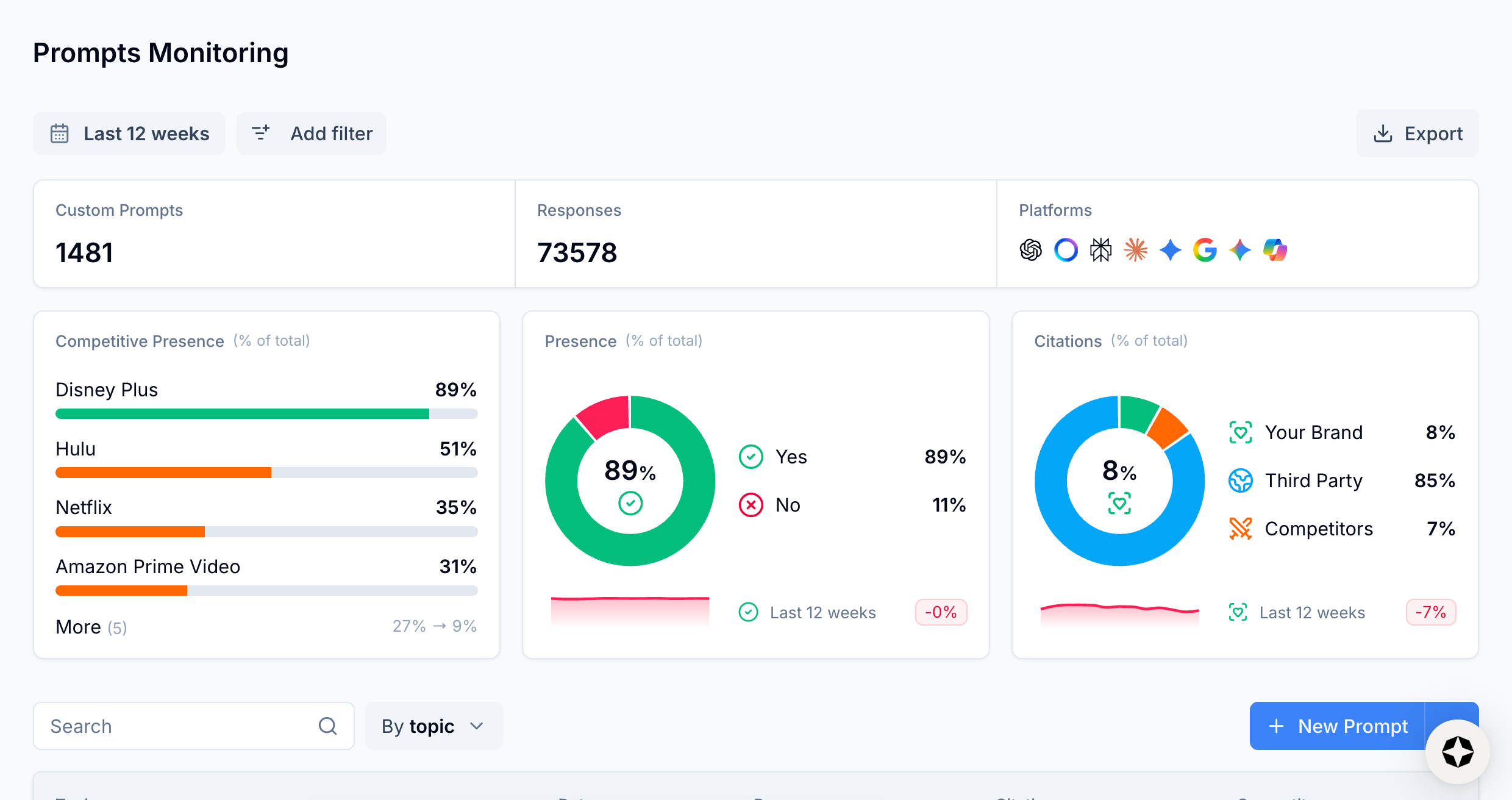This screenshot has height=800, width=1512.
Task: Click the Add filter button
Action: 312,134
